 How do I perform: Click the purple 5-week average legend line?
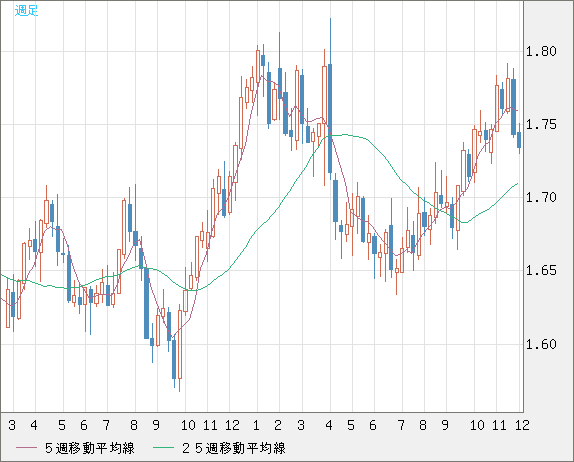click(26, 448)
